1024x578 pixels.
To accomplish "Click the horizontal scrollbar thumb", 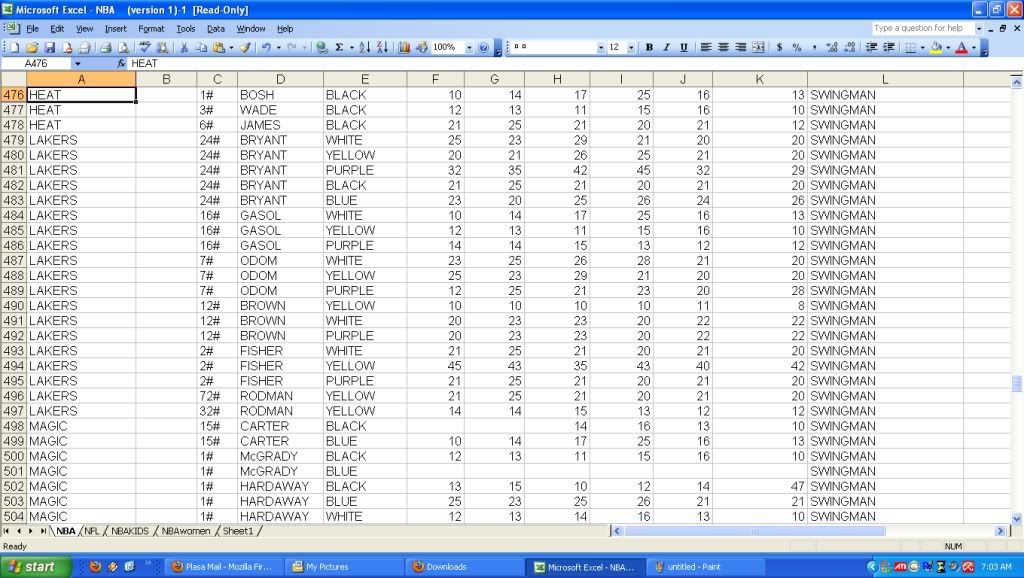I will point(754,531).
